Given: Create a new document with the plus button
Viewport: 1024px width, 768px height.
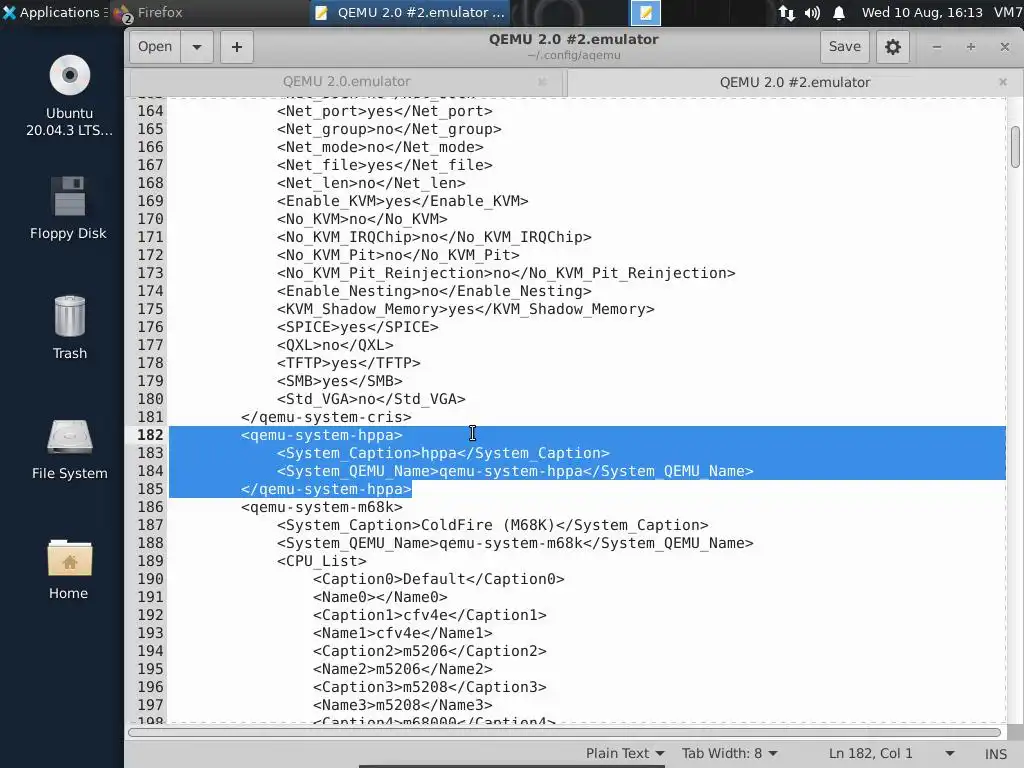Looking at the screenshot, I should (x=236, y=47).
